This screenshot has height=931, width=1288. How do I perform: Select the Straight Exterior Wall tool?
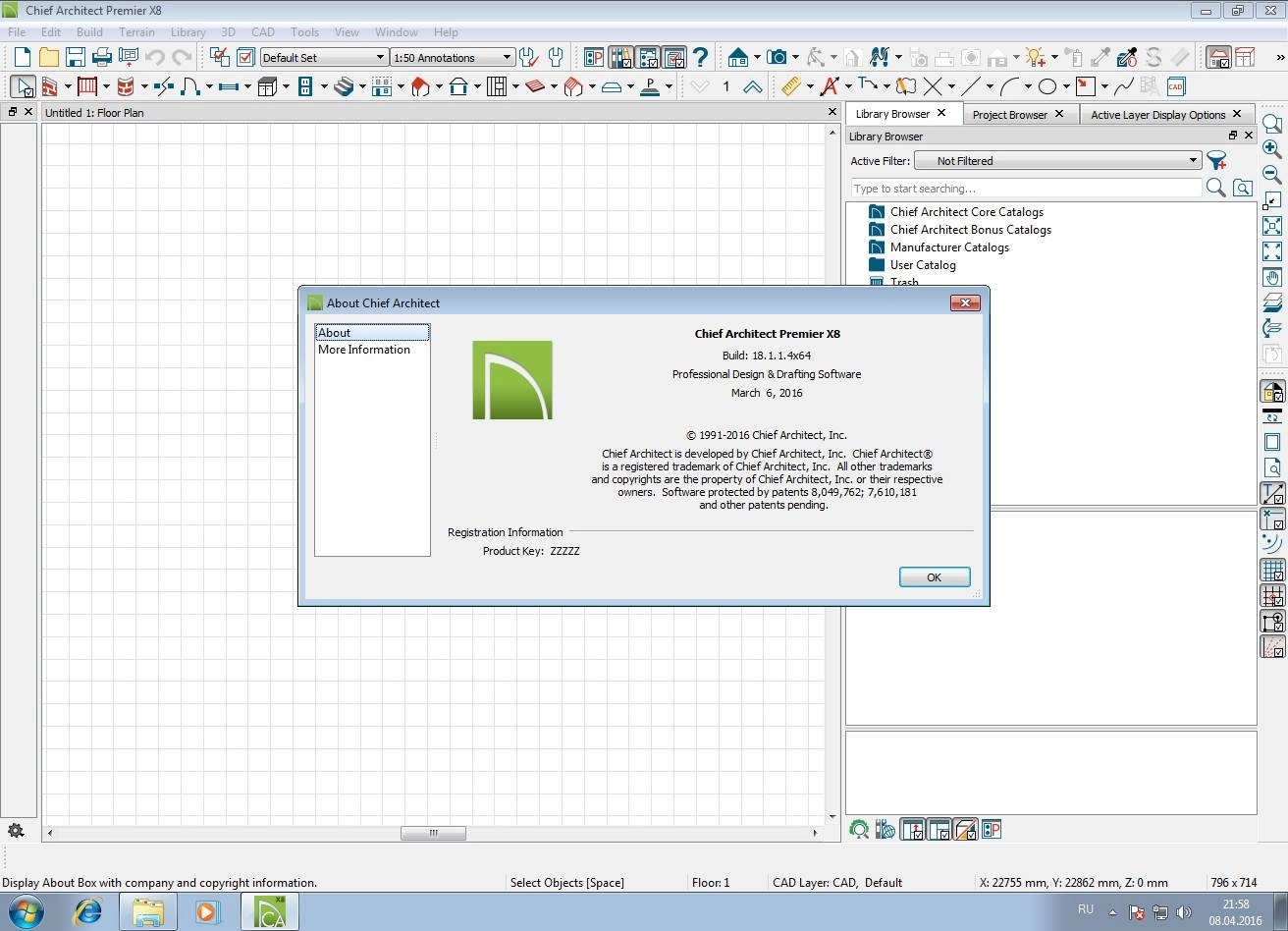[x=49, y=86]
